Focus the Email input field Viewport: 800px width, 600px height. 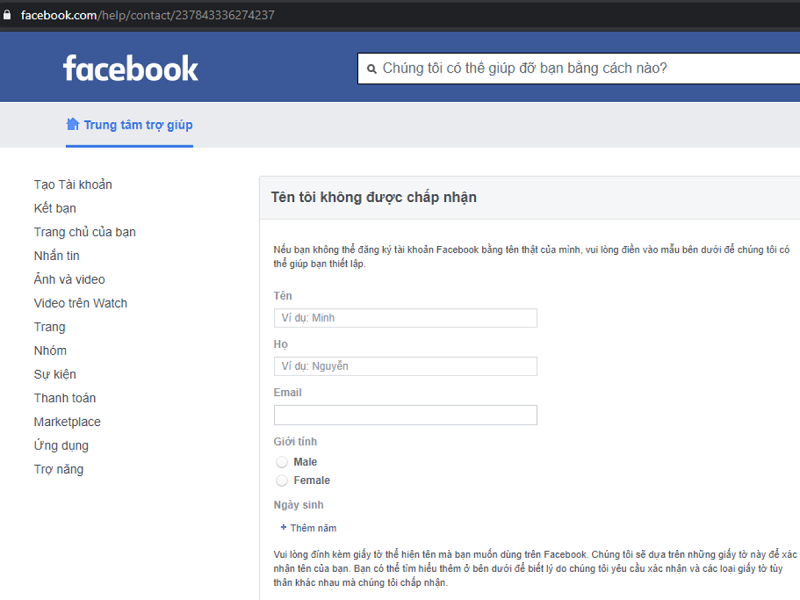coord(405,415)
